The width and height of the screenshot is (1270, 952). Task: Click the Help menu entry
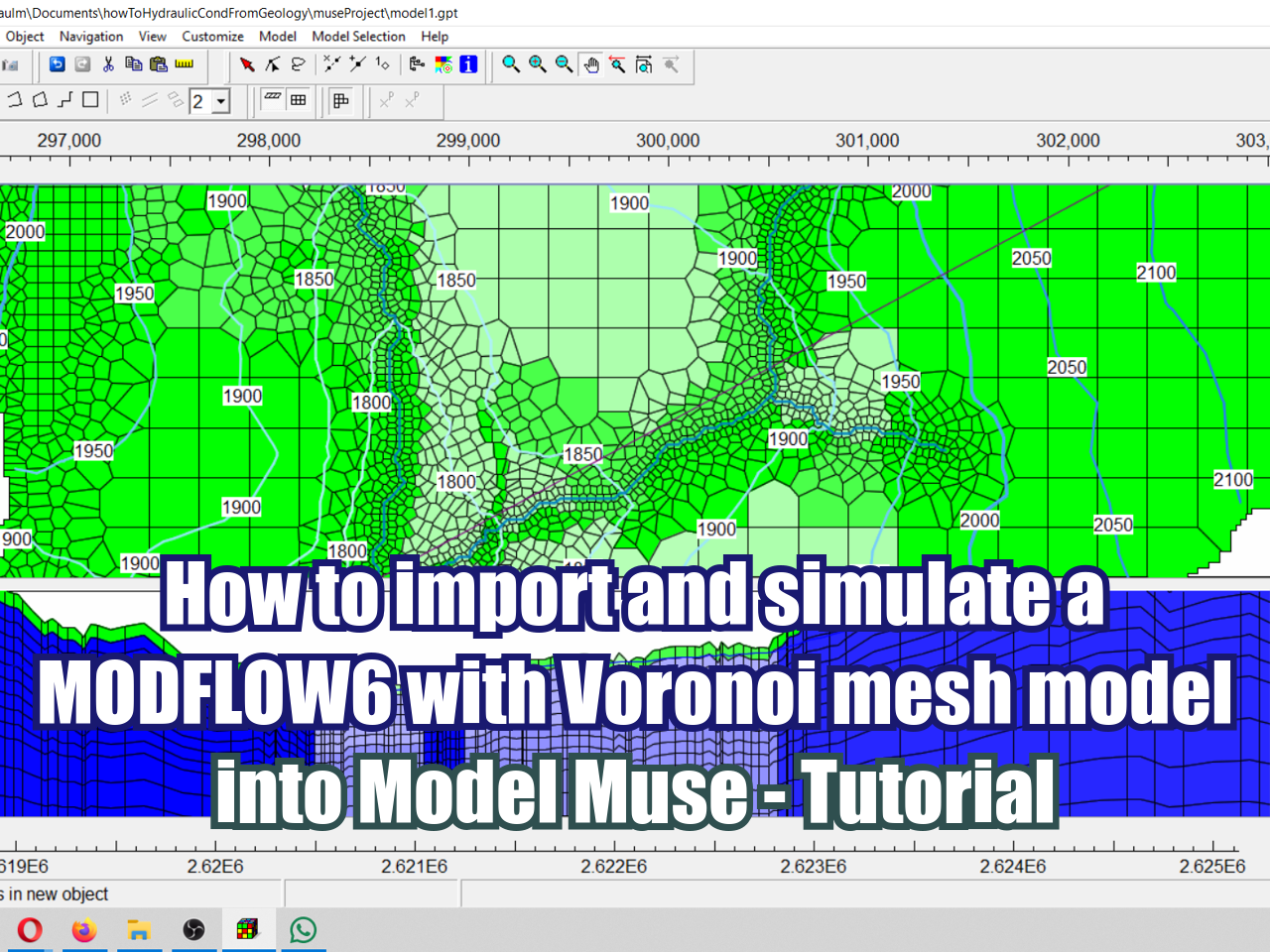(435, 37)
